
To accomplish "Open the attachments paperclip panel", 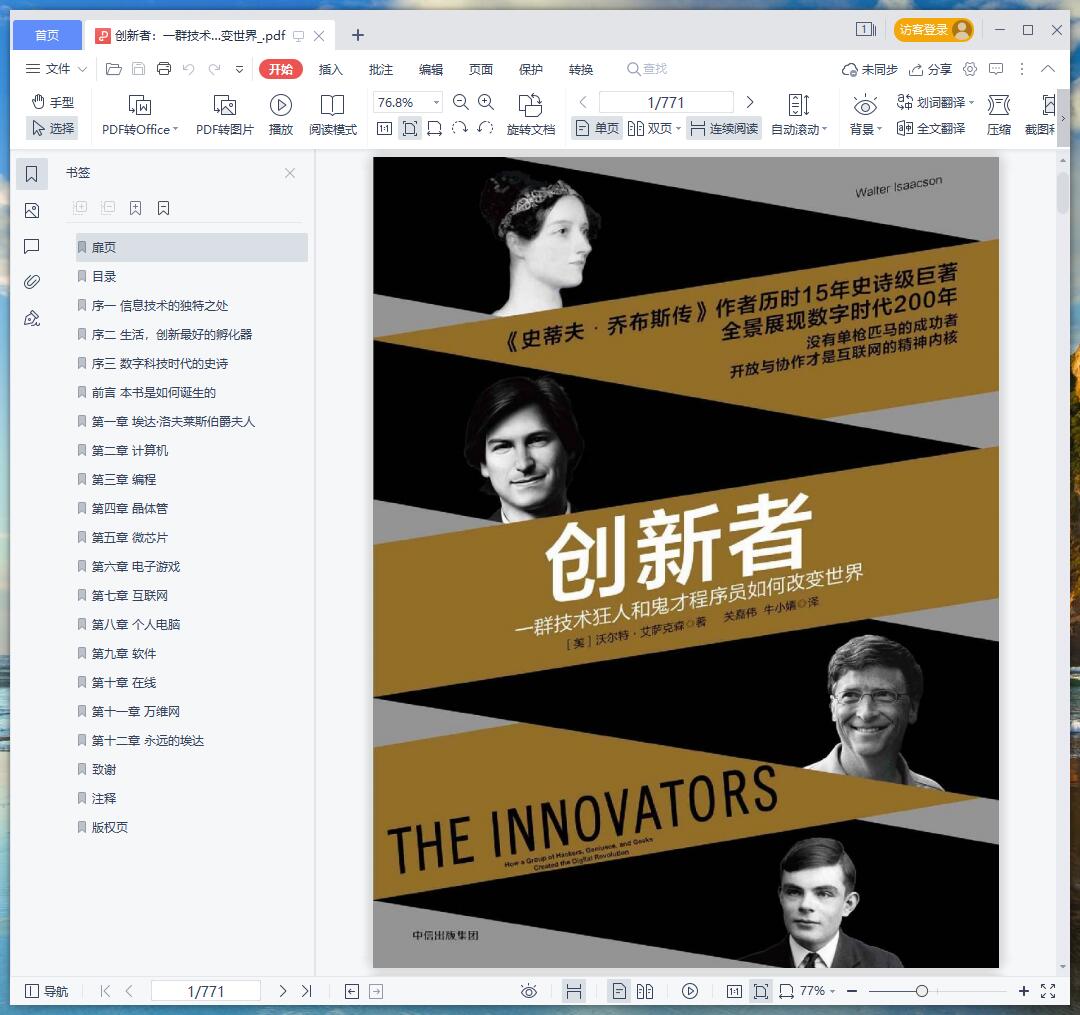I will click(32, 282).
